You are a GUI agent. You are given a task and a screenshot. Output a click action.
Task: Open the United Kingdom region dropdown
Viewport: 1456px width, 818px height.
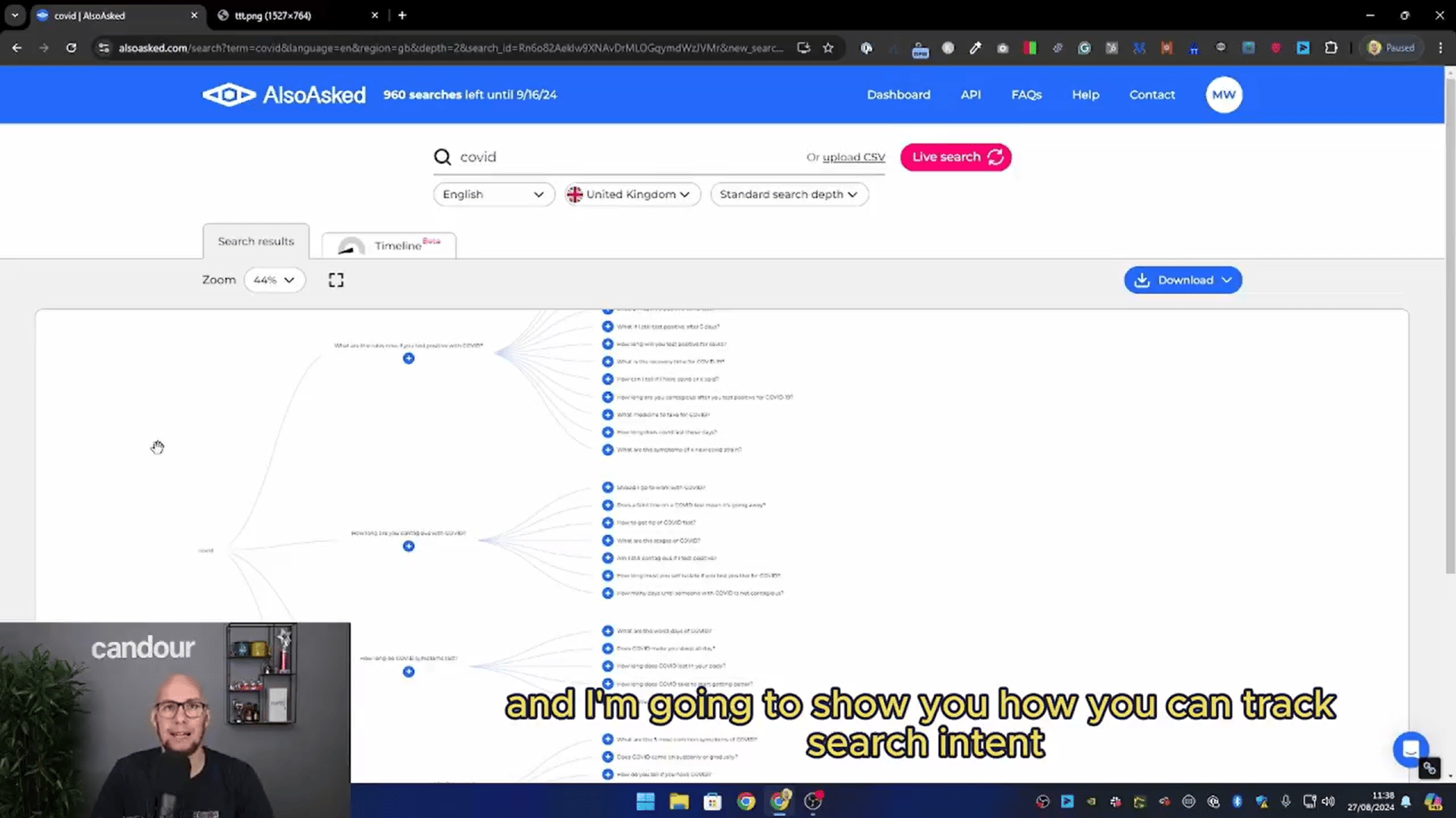click(632, 194)
